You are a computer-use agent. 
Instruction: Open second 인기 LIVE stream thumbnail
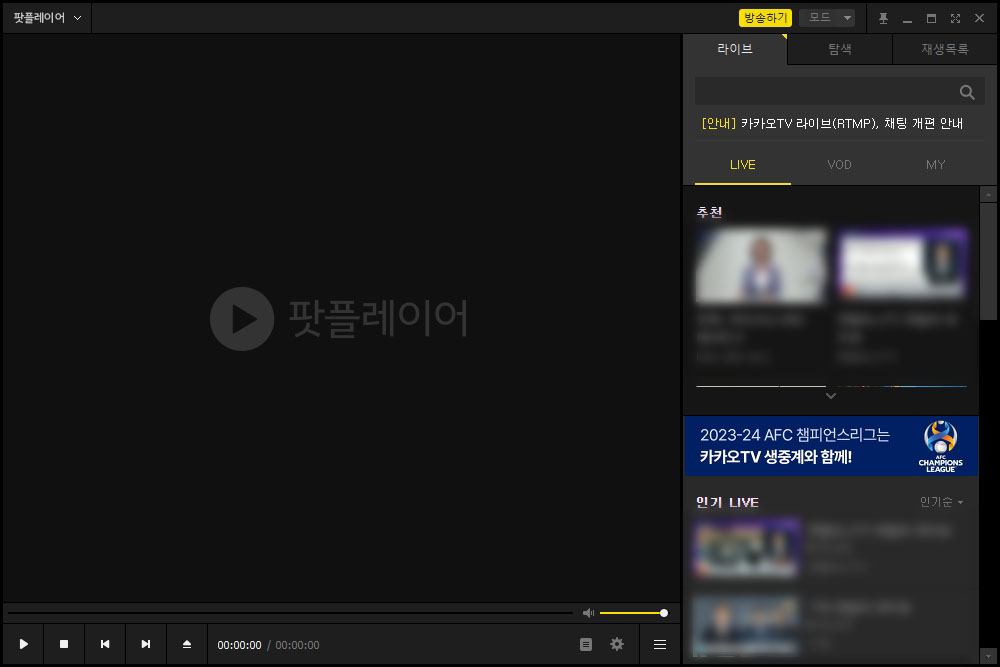coord(746,625)
